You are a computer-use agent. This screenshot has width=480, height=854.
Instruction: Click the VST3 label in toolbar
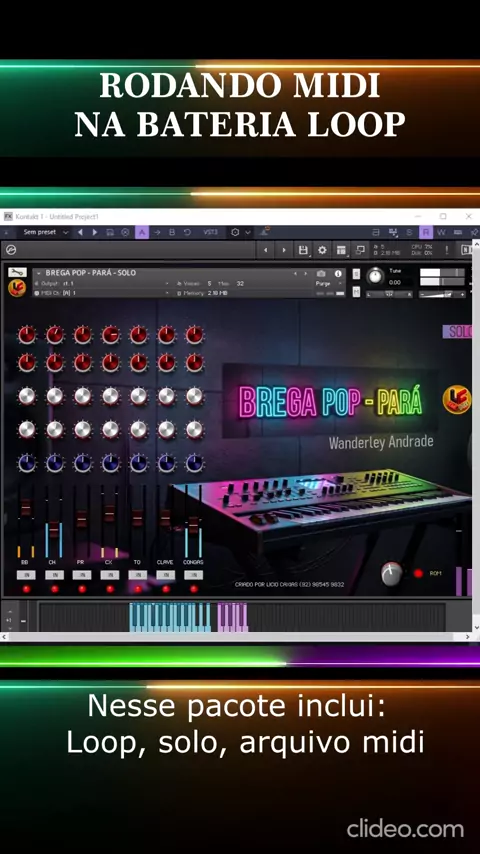point(210,232)
